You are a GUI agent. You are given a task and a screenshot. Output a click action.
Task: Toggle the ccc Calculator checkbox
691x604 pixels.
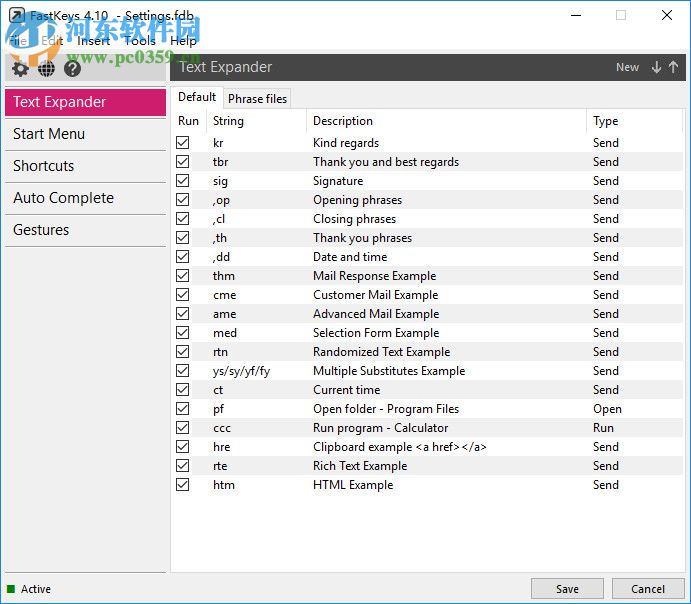182,427
